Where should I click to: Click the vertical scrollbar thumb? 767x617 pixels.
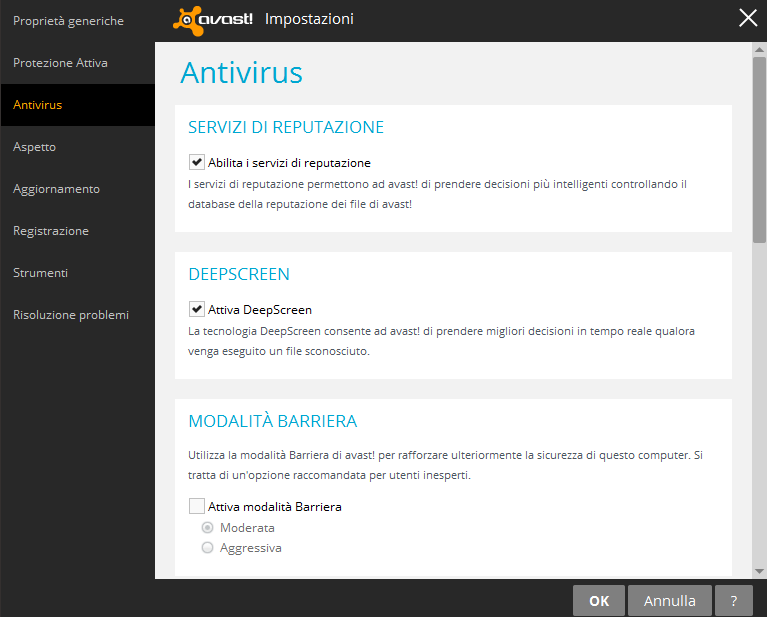[x=759, y=150]
